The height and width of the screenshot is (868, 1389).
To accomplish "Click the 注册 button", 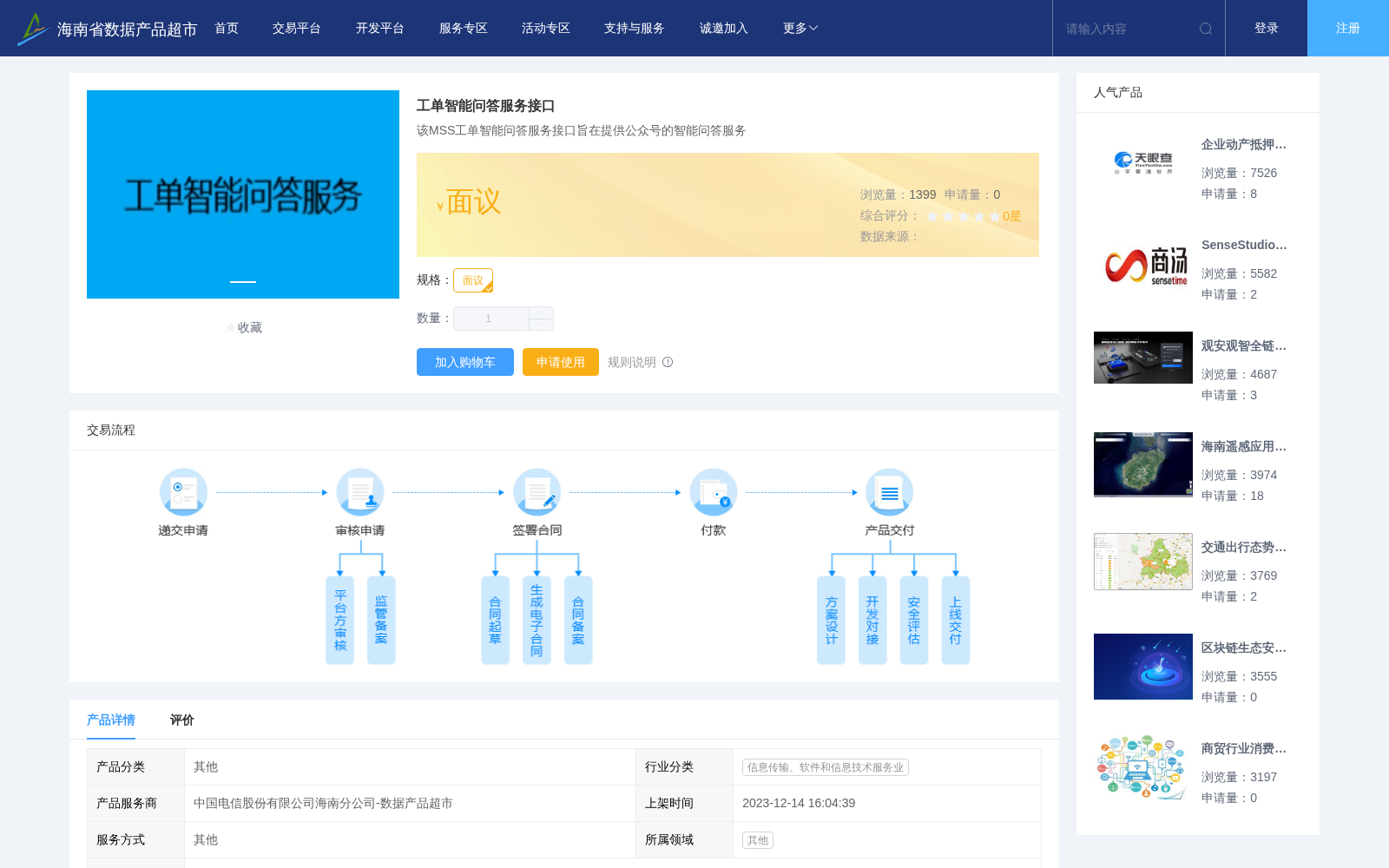I will click(x=1348, y=29).
